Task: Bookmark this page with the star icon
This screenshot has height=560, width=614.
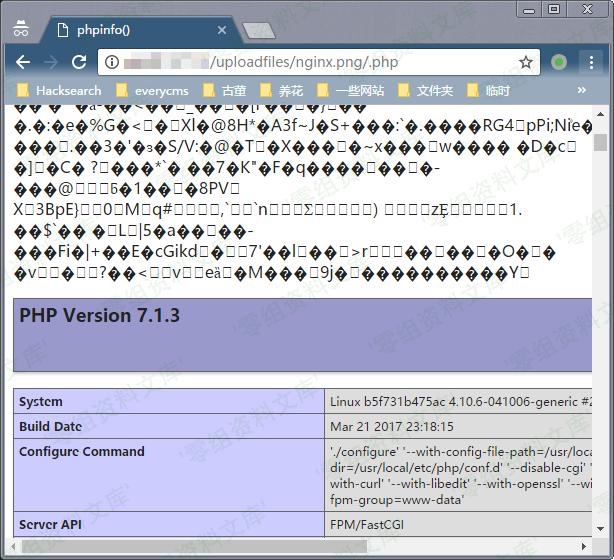Action: [525, 62]
